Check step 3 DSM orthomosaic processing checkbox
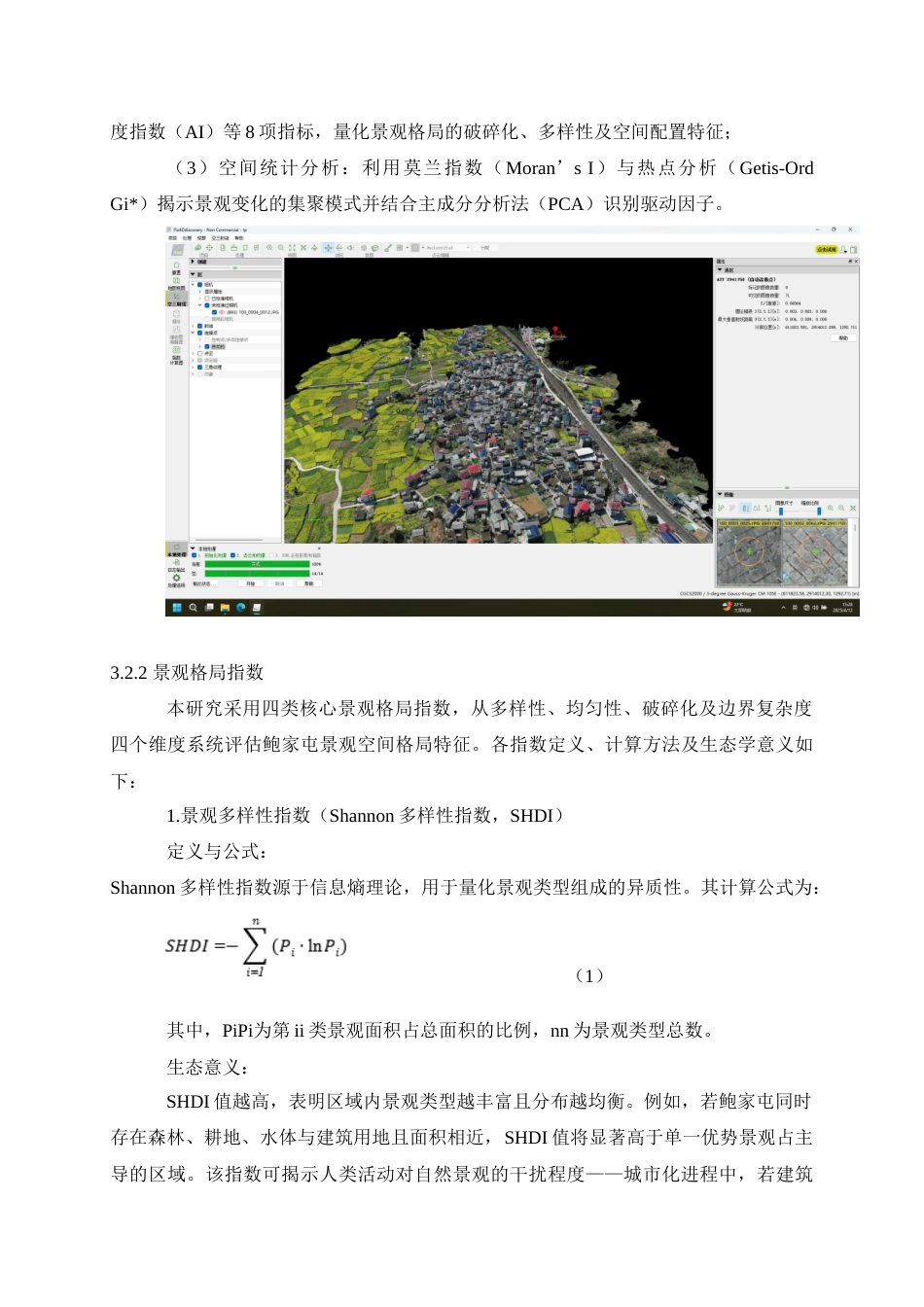This screenshot has height=1307, width=924. (271, 552)
